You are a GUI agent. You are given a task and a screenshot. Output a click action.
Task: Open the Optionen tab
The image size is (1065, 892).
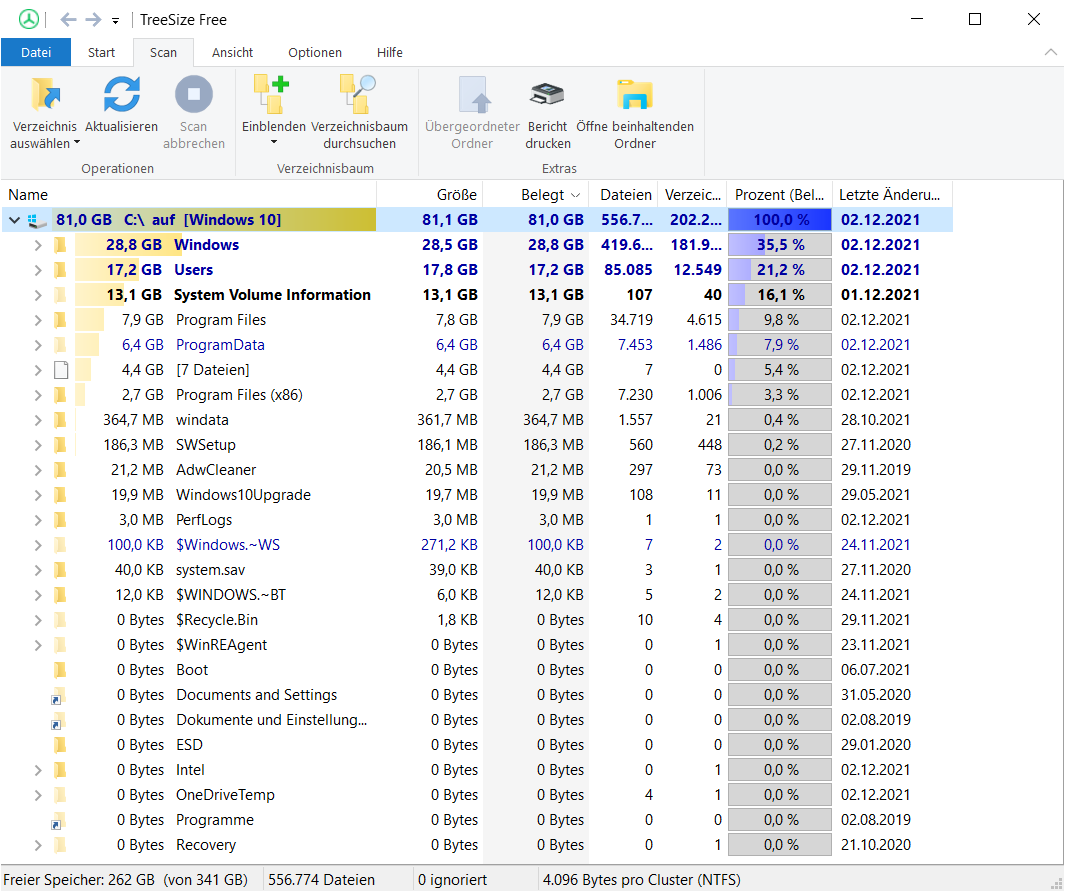314,52
